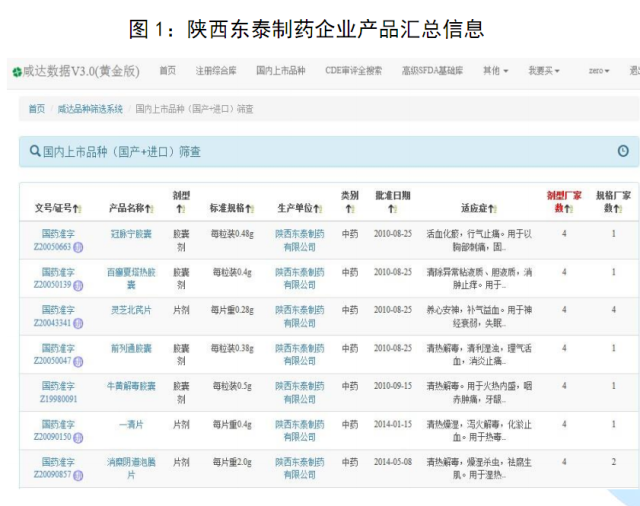Sort by 适应症 column arrow
The height and width of the screenshot is (506, 640).
coord(492,209)
